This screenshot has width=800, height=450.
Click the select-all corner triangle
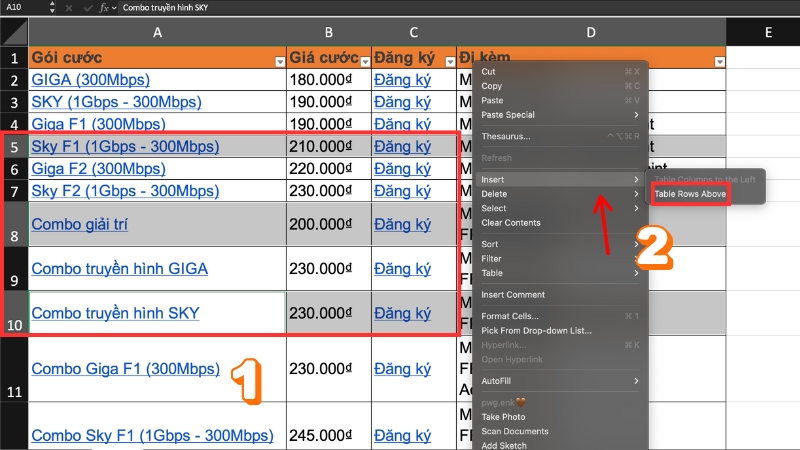click(14, 32)
